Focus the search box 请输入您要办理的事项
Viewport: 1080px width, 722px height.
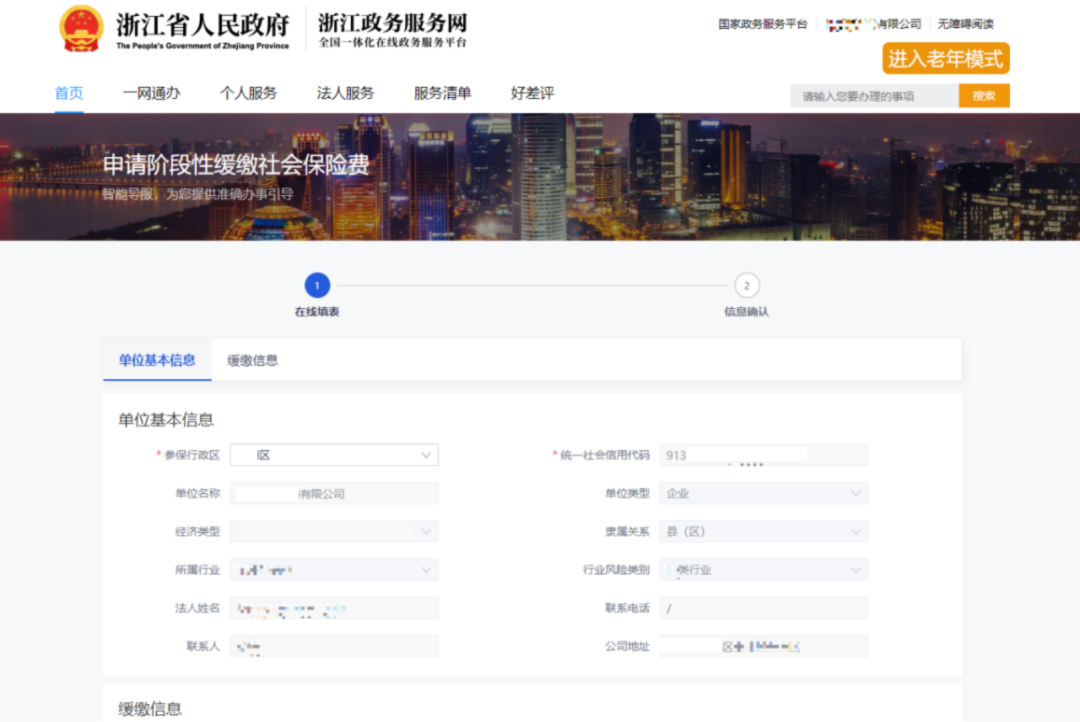pyautogui.click(x=874, y=96)
